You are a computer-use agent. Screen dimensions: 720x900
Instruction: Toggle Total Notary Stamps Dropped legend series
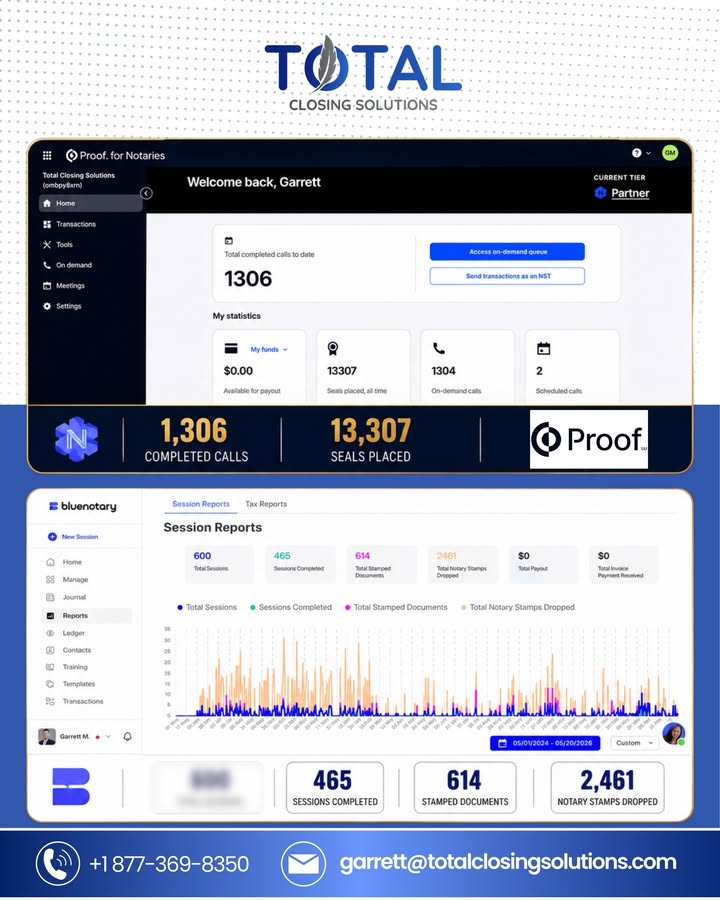517,607
